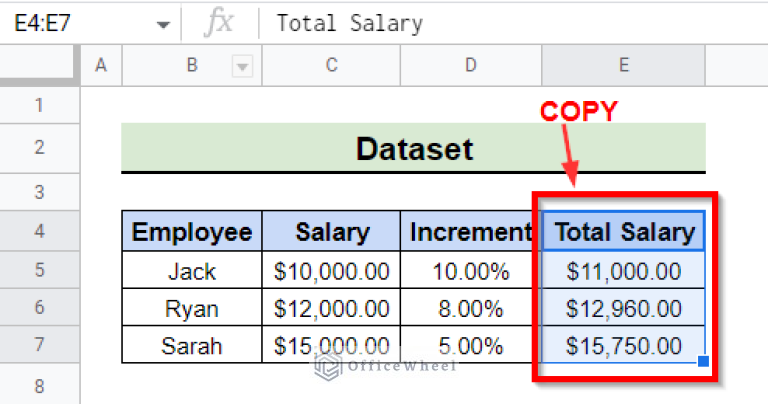Click the $12,000.00 salary cell

[x=332, y=308]
